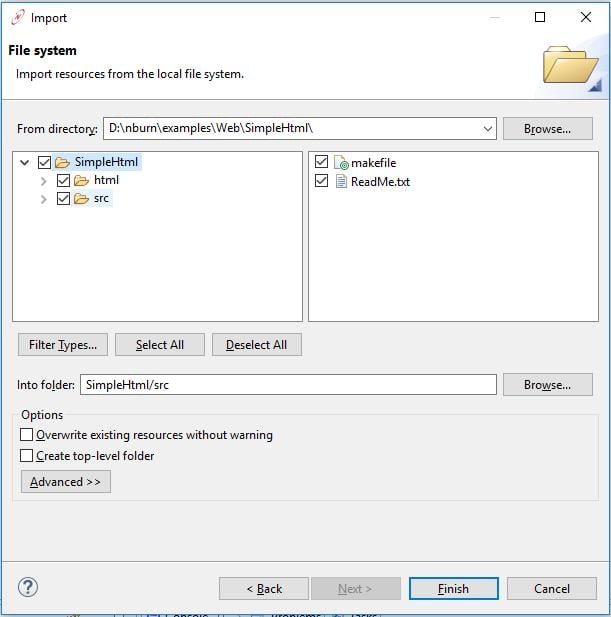
Task: Click the SimpleHtml folder icon
Action: point(62,162)
